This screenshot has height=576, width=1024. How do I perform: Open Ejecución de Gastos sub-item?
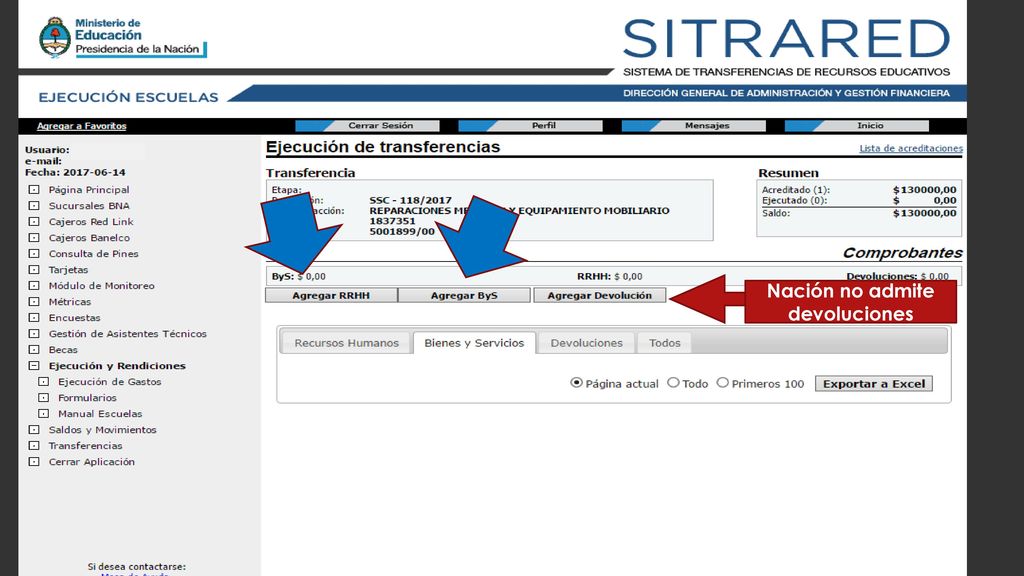pos(110,381)
